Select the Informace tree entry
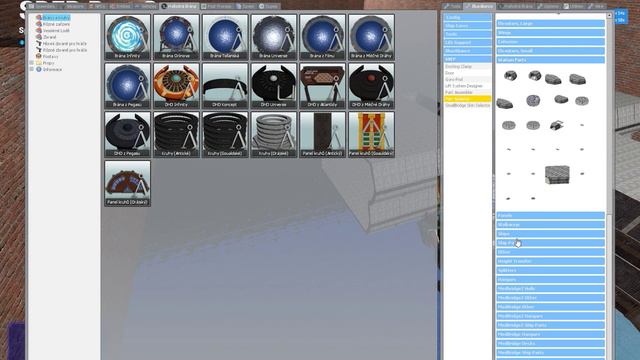The width and height of the screenshot is (640, 360). pos(53,70)
